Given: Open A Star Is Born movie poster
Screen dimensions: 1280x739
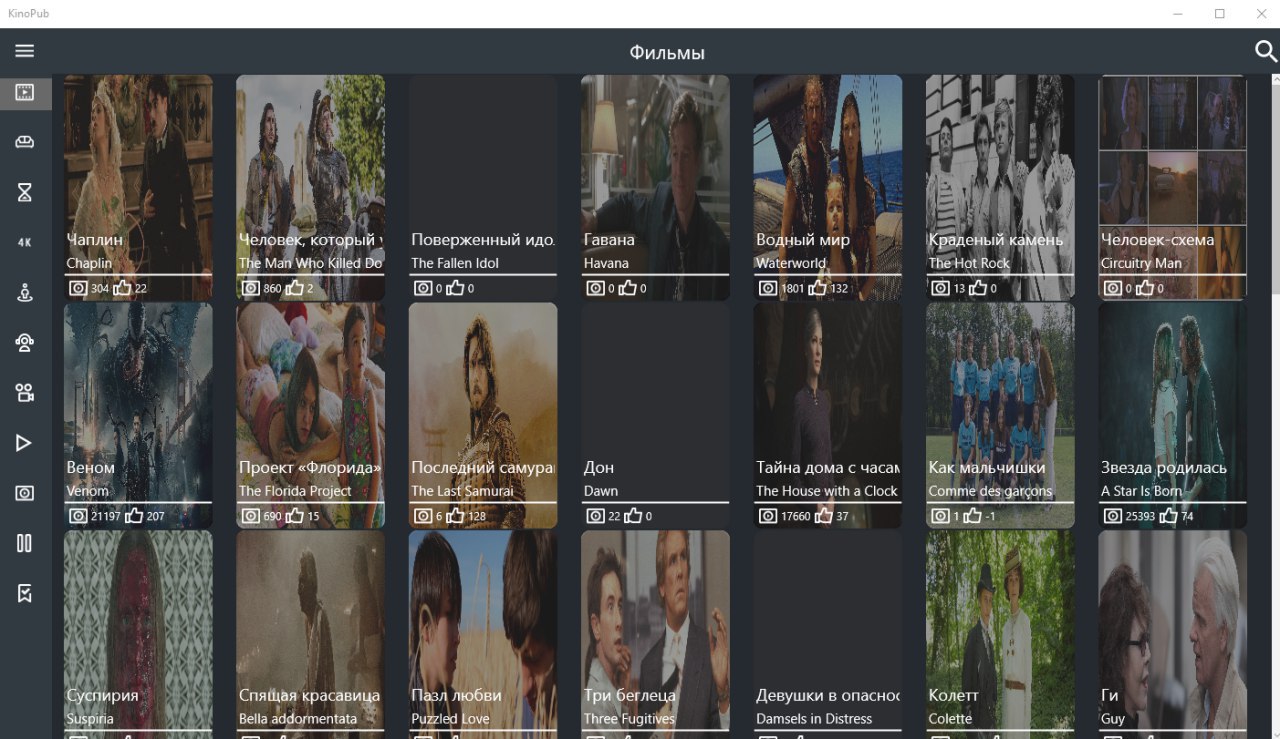Looking at the screenshot, I should pos(1172,416).
